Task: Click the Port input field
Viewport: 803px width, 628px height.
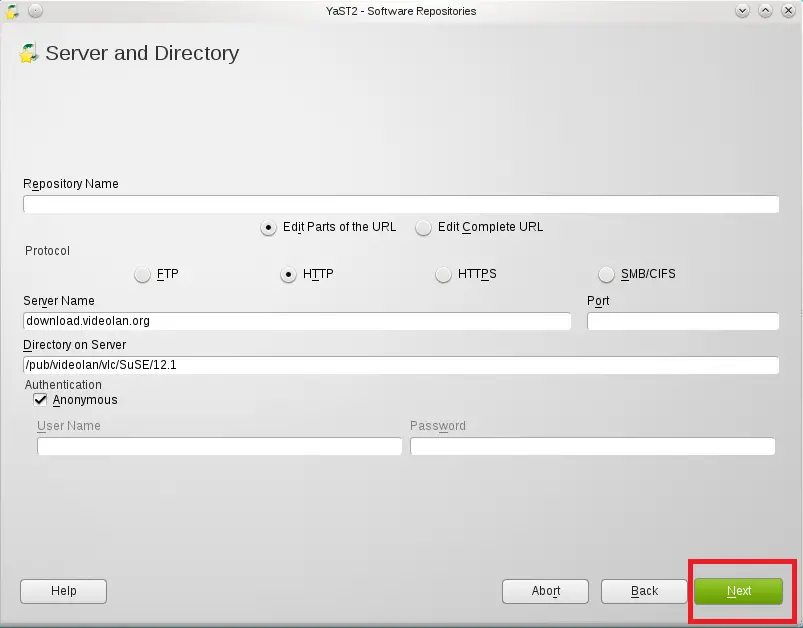Action: 683,321
